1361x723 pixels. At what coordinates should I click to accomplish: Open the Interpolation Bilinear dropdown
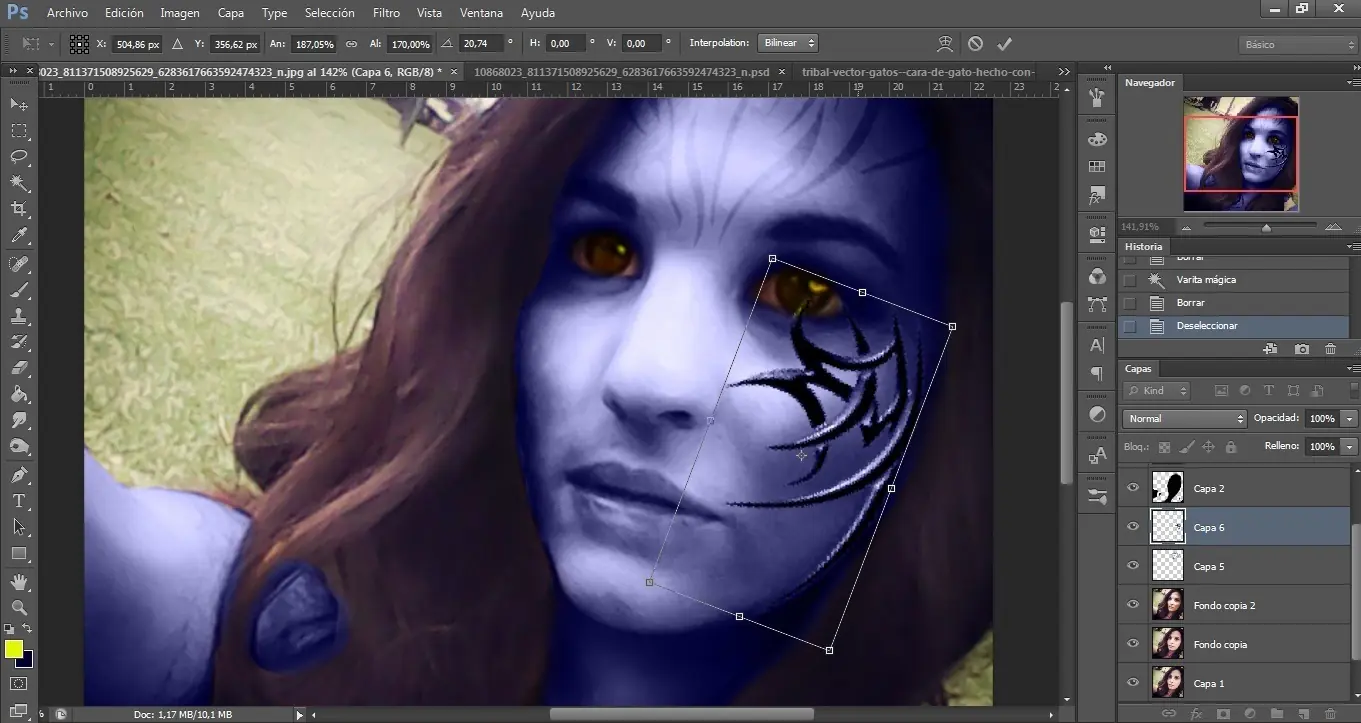click(x=788, y=44)
